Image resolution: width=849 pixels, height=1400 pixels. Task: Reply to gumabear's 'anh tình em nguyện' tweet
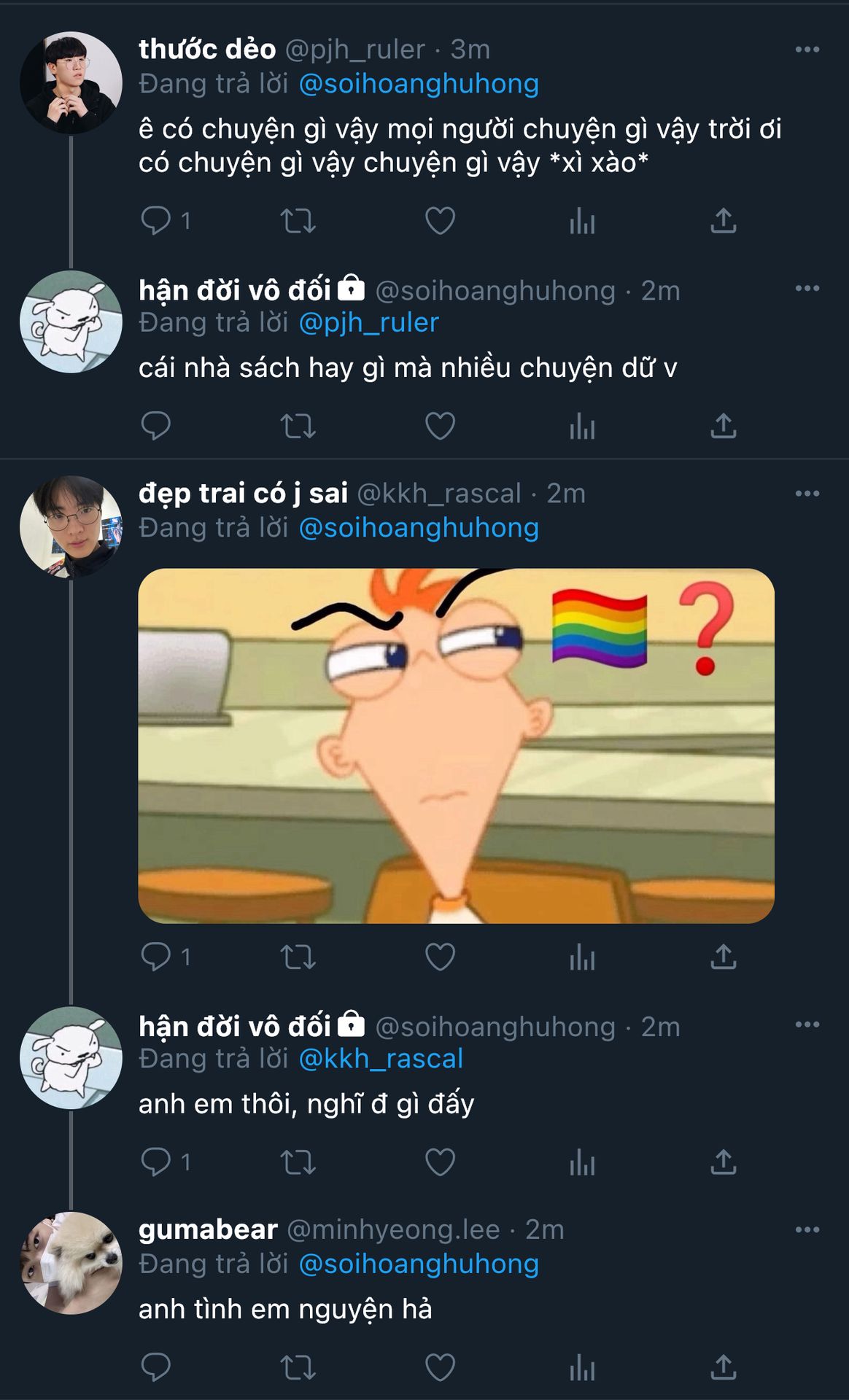[x=155, y=1367]
